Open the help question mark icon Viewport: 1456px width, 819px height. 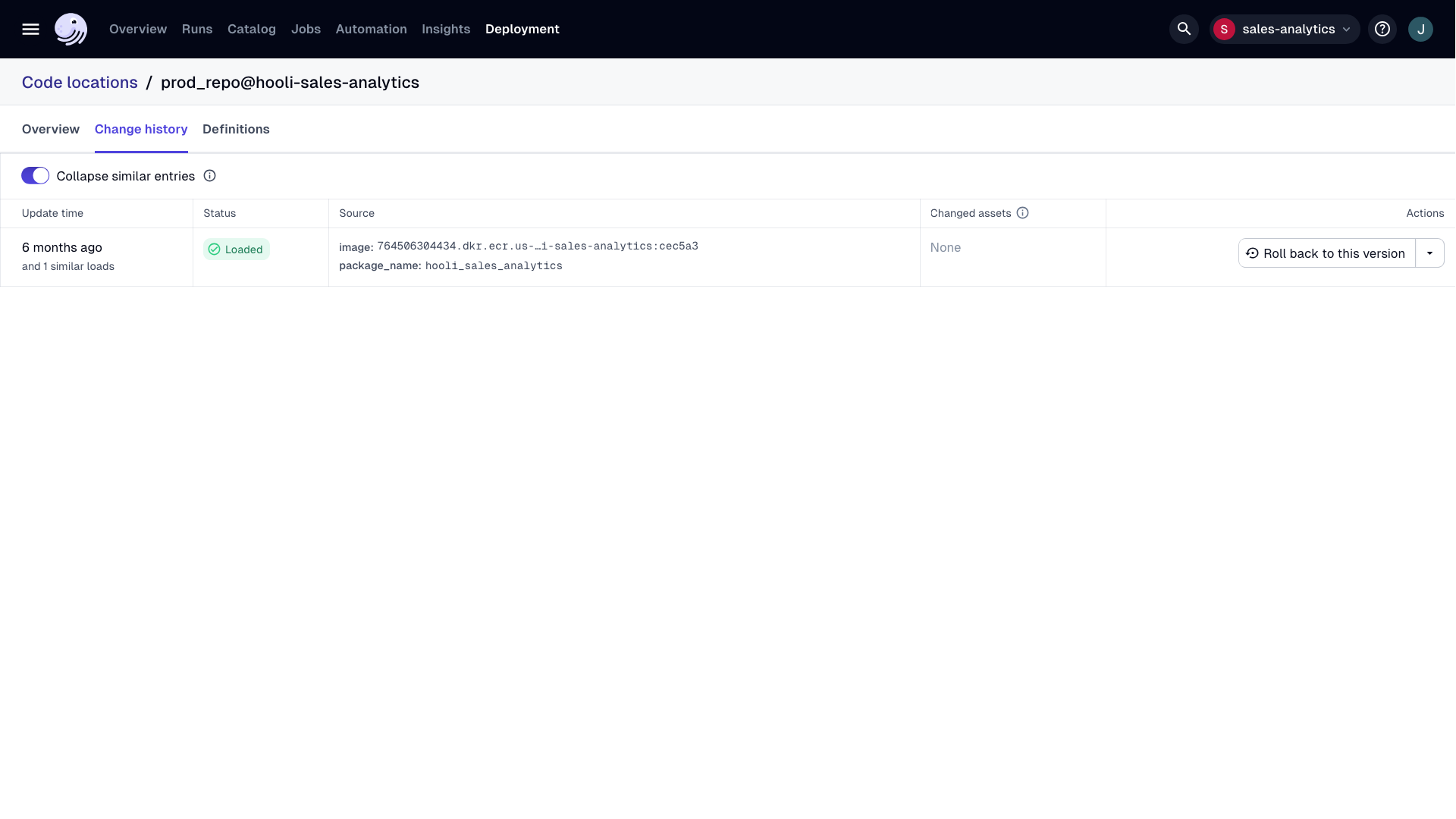[x=1382, y=29]
